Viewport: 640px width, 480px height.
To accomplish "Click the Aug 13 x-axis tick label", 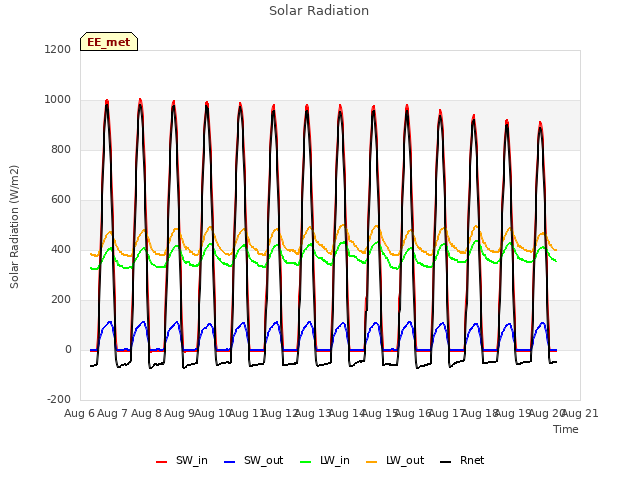I will (313, 413).
